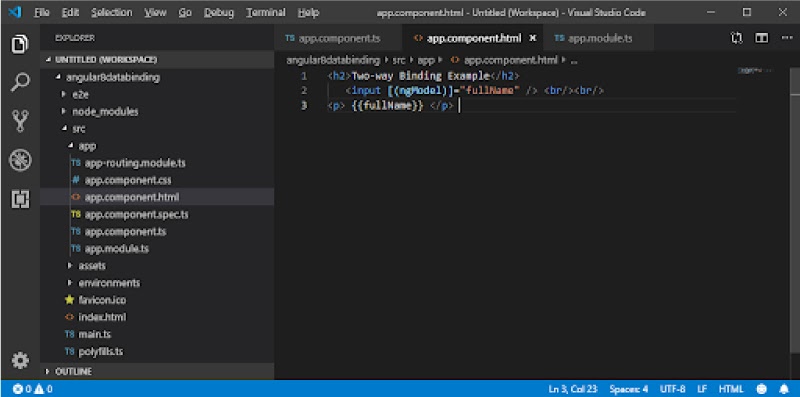Open the Extensions view in activity bar
The height and width of the screenshot is (397, 800).
20,198
